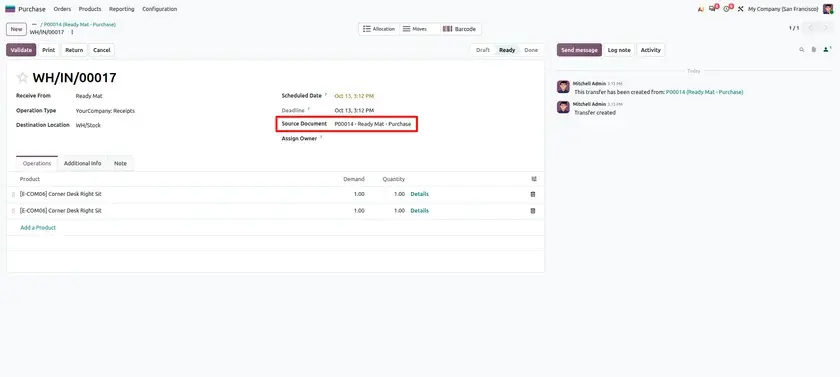Open column settings icon in Operations table
This screenshot has height=377, width=840.
pyautogui.click(x=534, y=179)
